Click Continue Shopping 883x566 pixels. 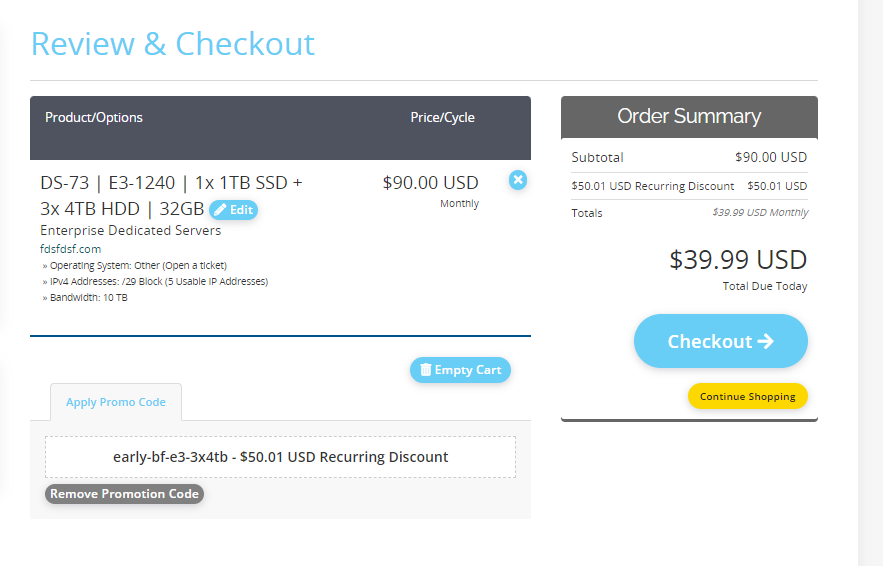point(747,396)
